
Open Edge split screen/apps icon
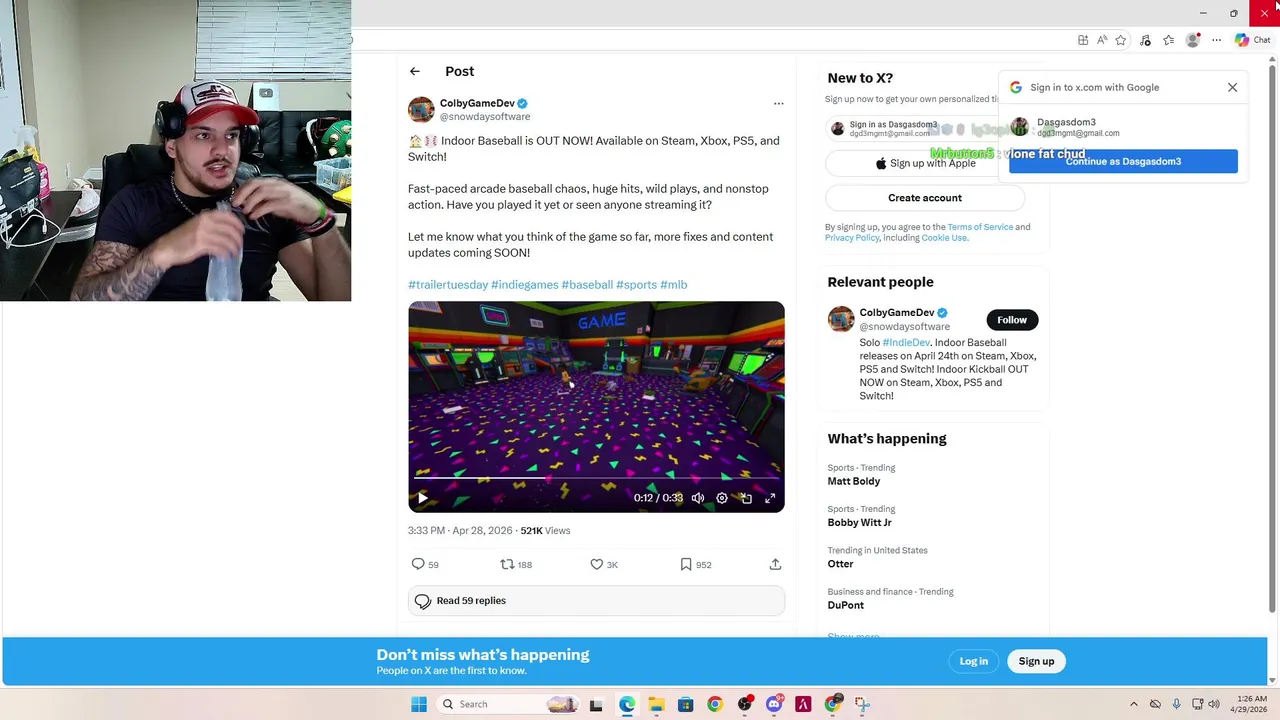pos(1083,40)
